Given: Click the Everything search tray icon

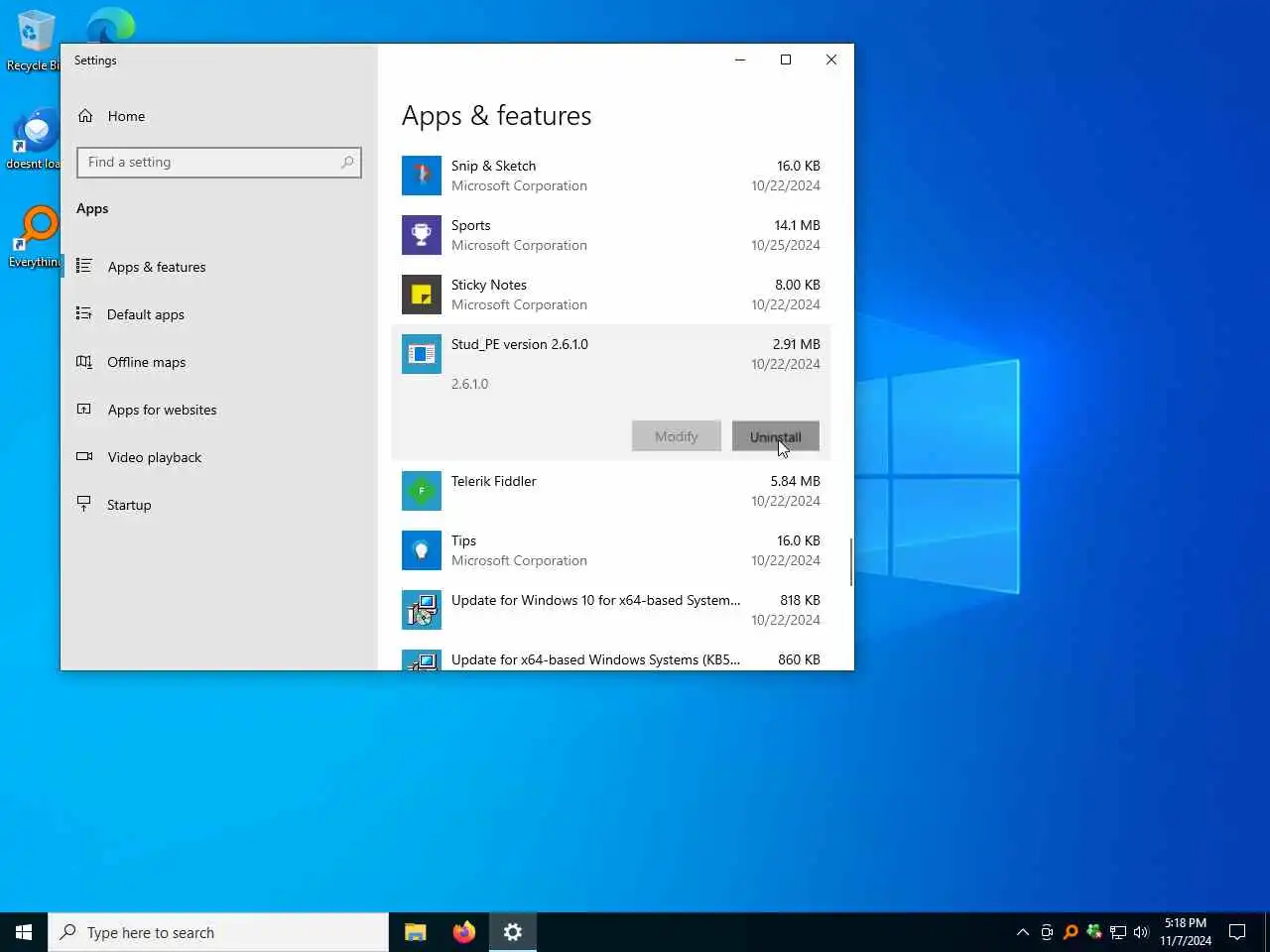Looking at the screenshot, I should click(1071, 932).
